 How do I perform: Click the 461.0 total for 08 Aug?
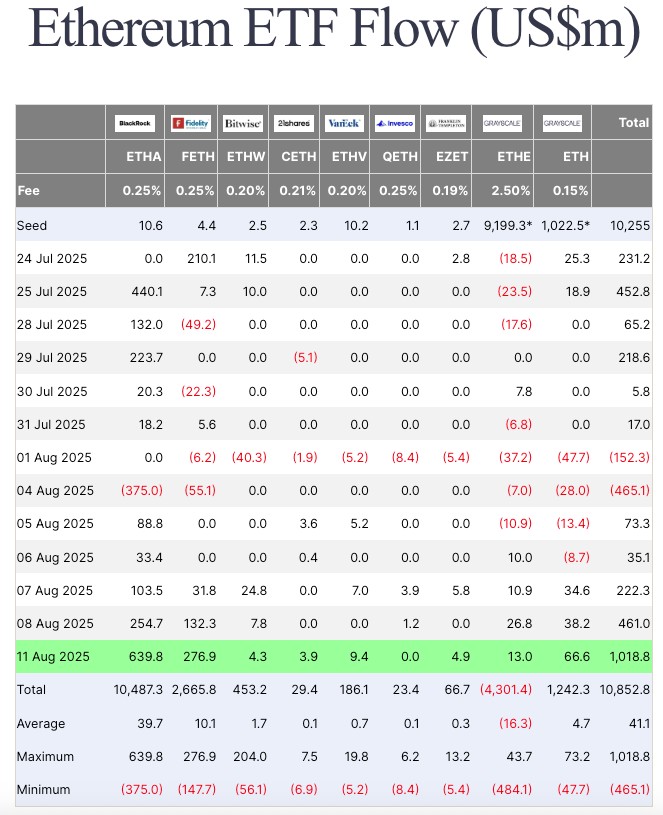tap(634, 623)
